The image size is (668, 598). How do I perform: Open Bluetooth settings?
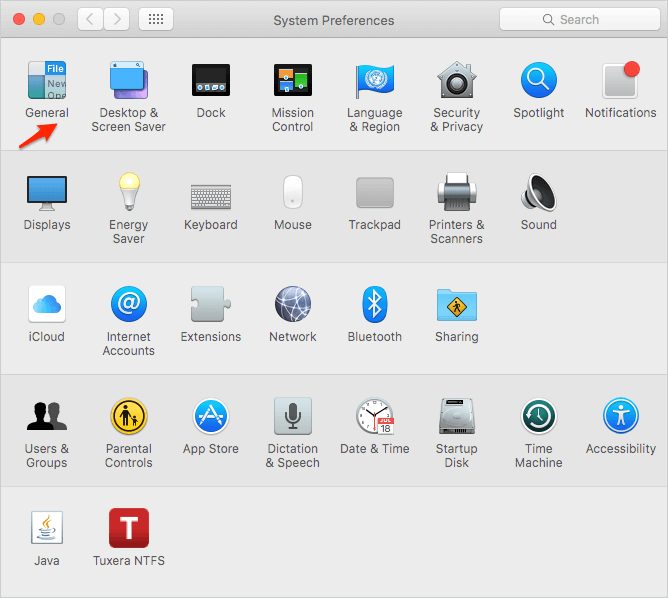click(374, 304)
